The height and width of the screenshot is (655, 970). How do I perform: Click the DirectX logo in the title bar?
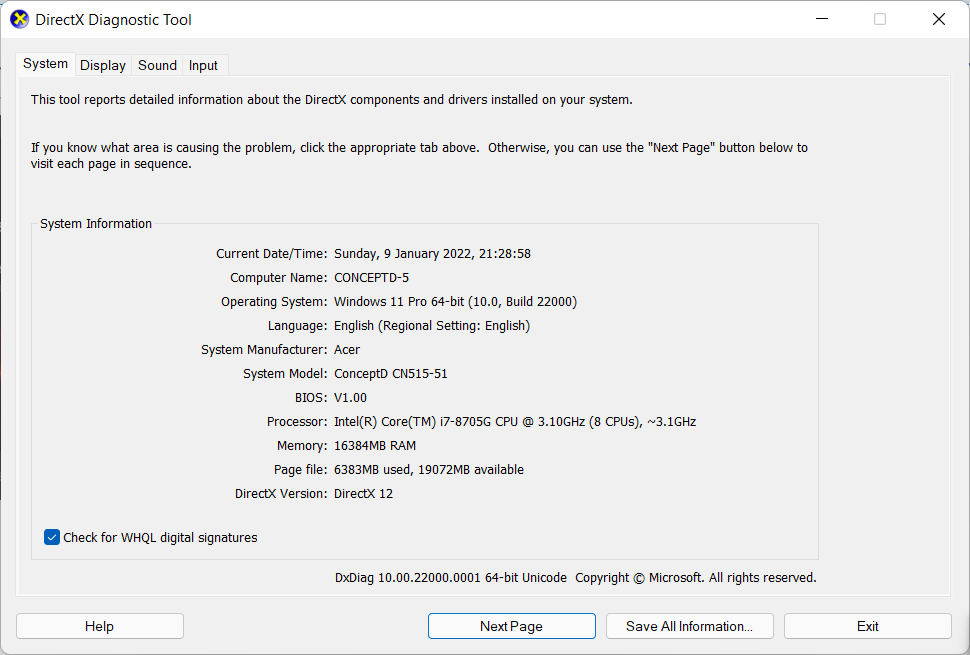point(18,19)
